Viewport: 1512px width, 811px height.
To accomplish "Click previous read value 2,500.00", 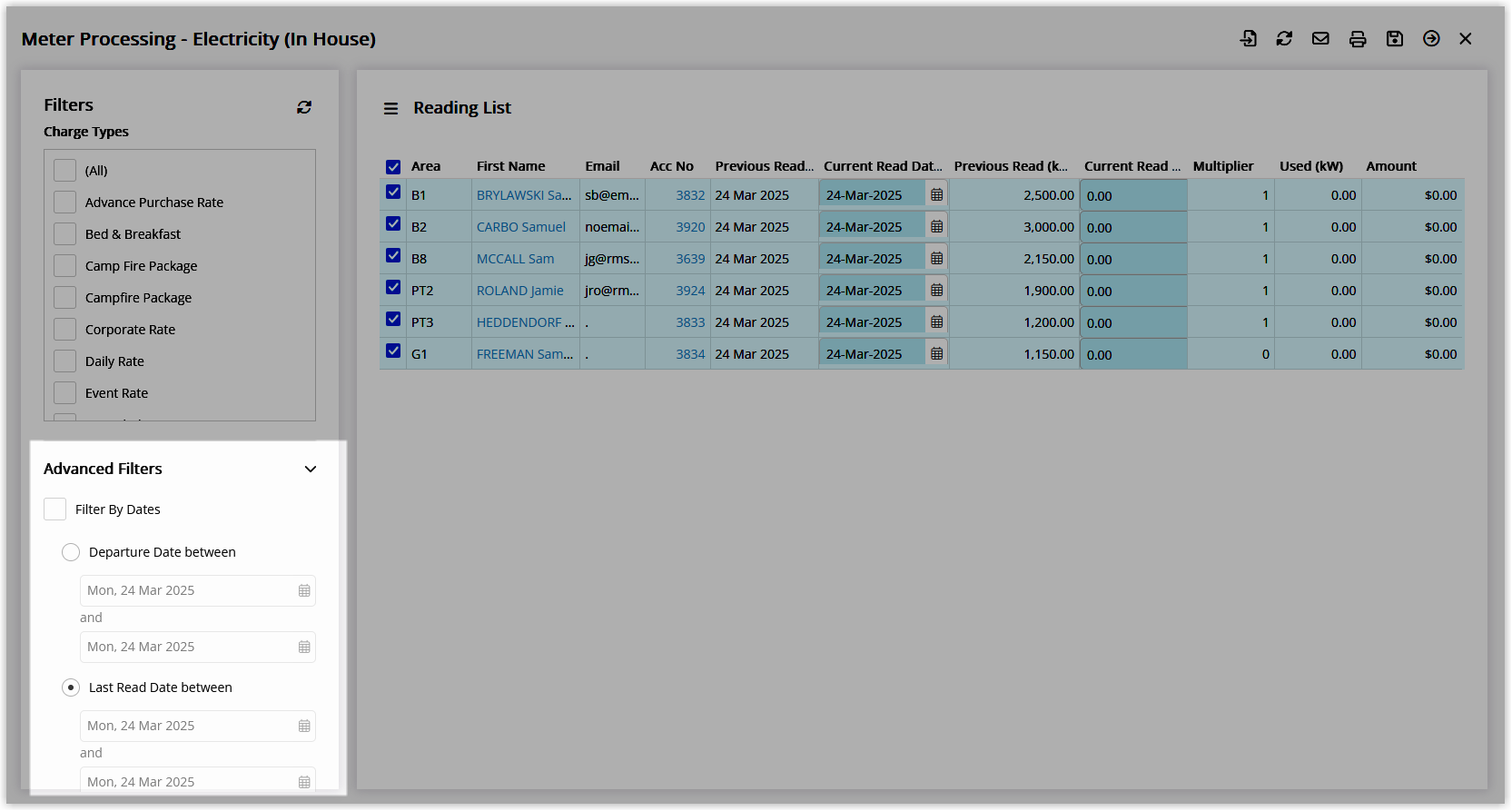I will pyautogui.click(x=1049, y=195).
